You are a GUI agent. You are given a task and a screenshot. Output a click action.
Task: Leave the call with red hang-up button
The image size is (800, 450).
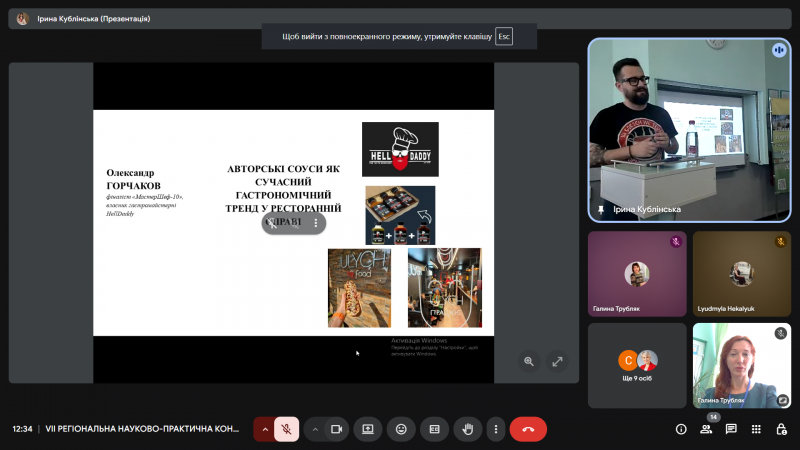[x=528, y=429]
